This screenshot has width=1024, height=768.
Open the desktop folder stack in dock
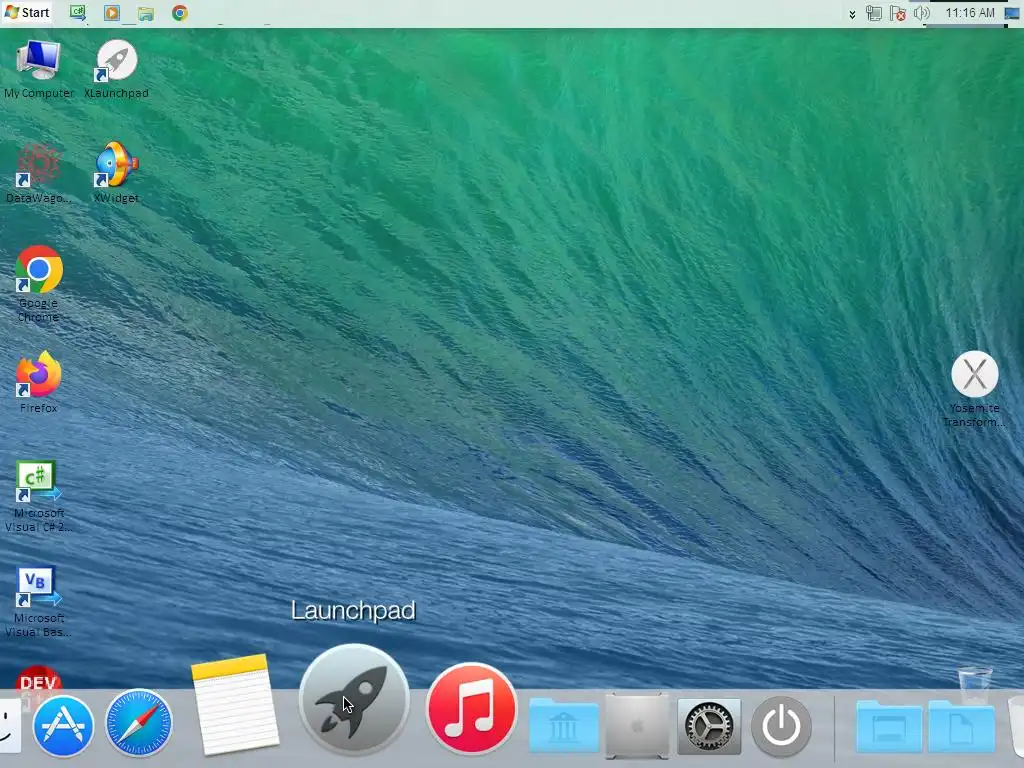tap(889, 726)
